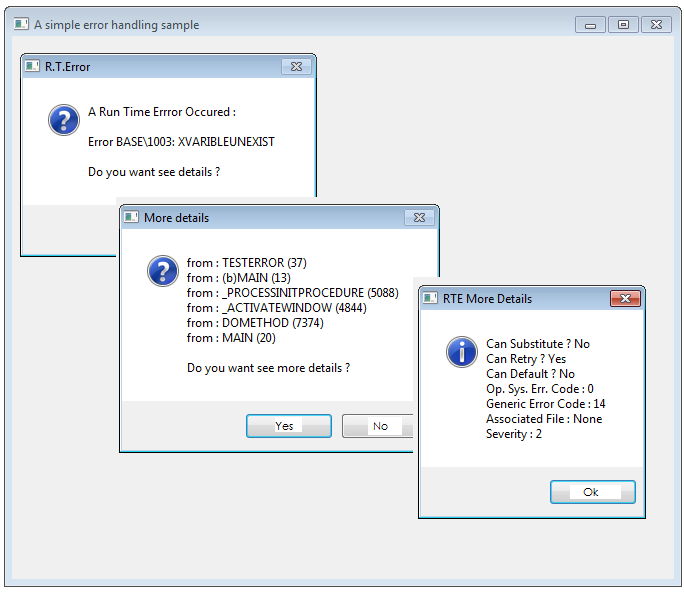Click the RTE More Details title bar icon
The height and width of the screenshot is (593, 684).
(x=430, y=298)
